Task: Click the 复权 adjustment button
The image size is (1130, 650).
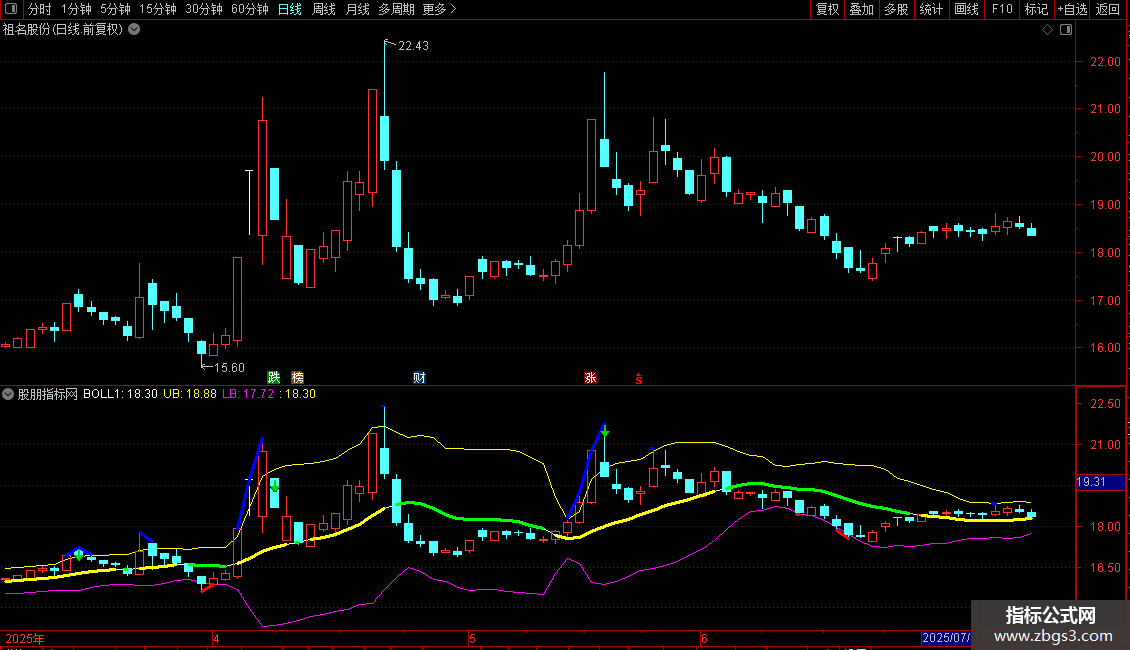Action: pos(827,9)
